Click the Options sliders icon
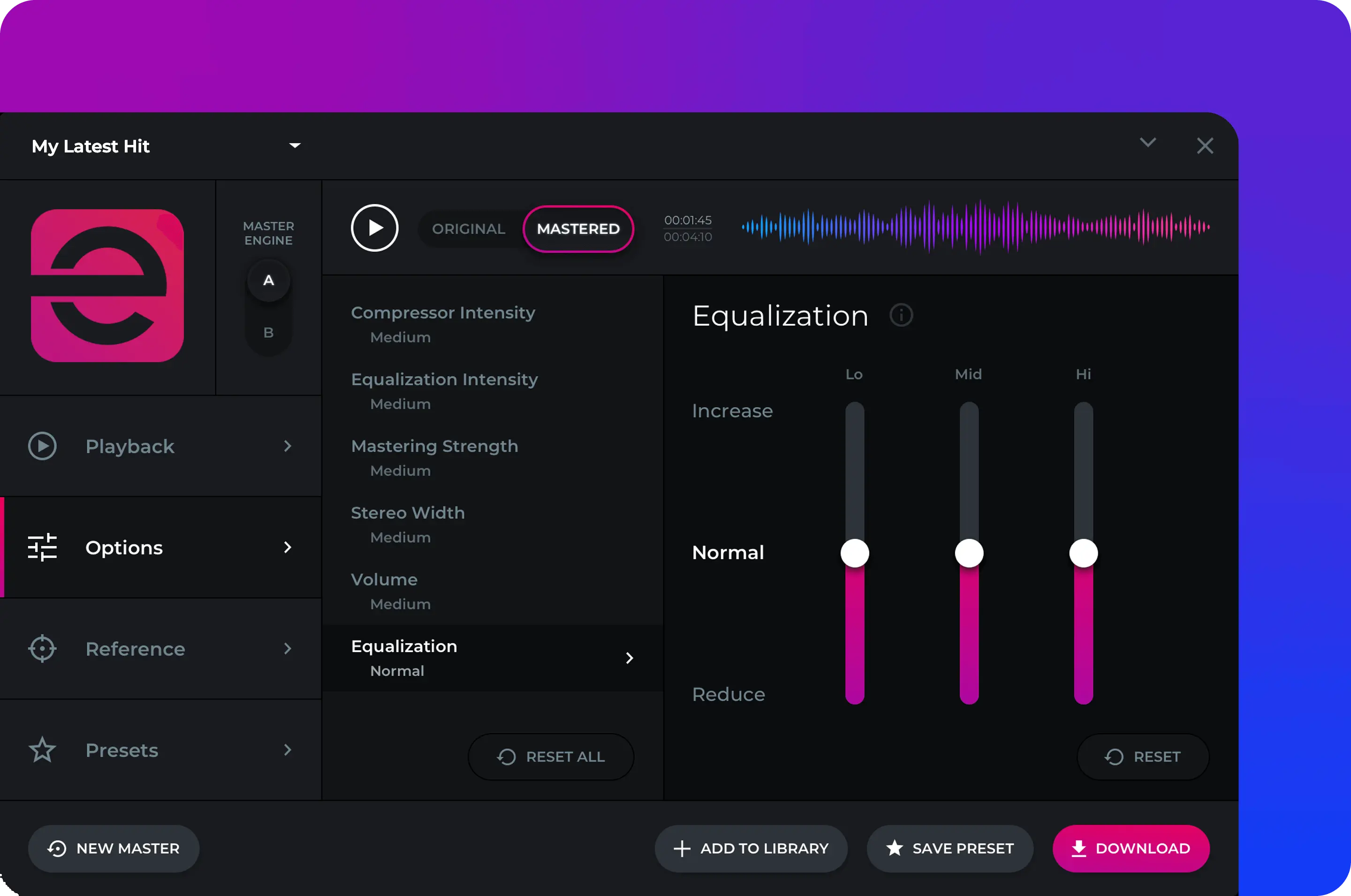The image size is (1351, 896). point(42,547)
